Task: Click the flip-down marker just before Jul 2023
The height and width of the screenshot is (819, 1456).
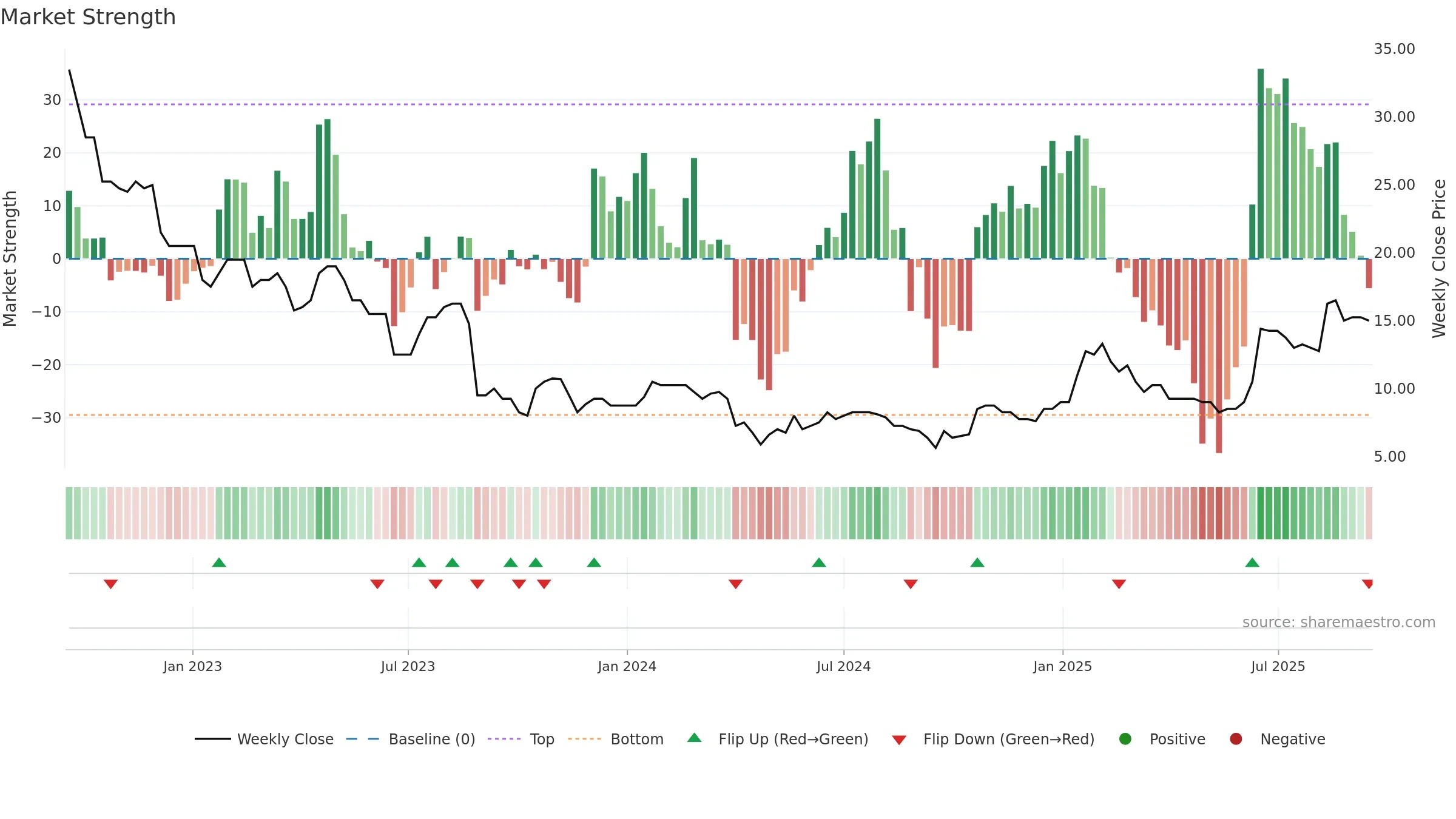Action: pyautogui.click(x=377, y=584)
